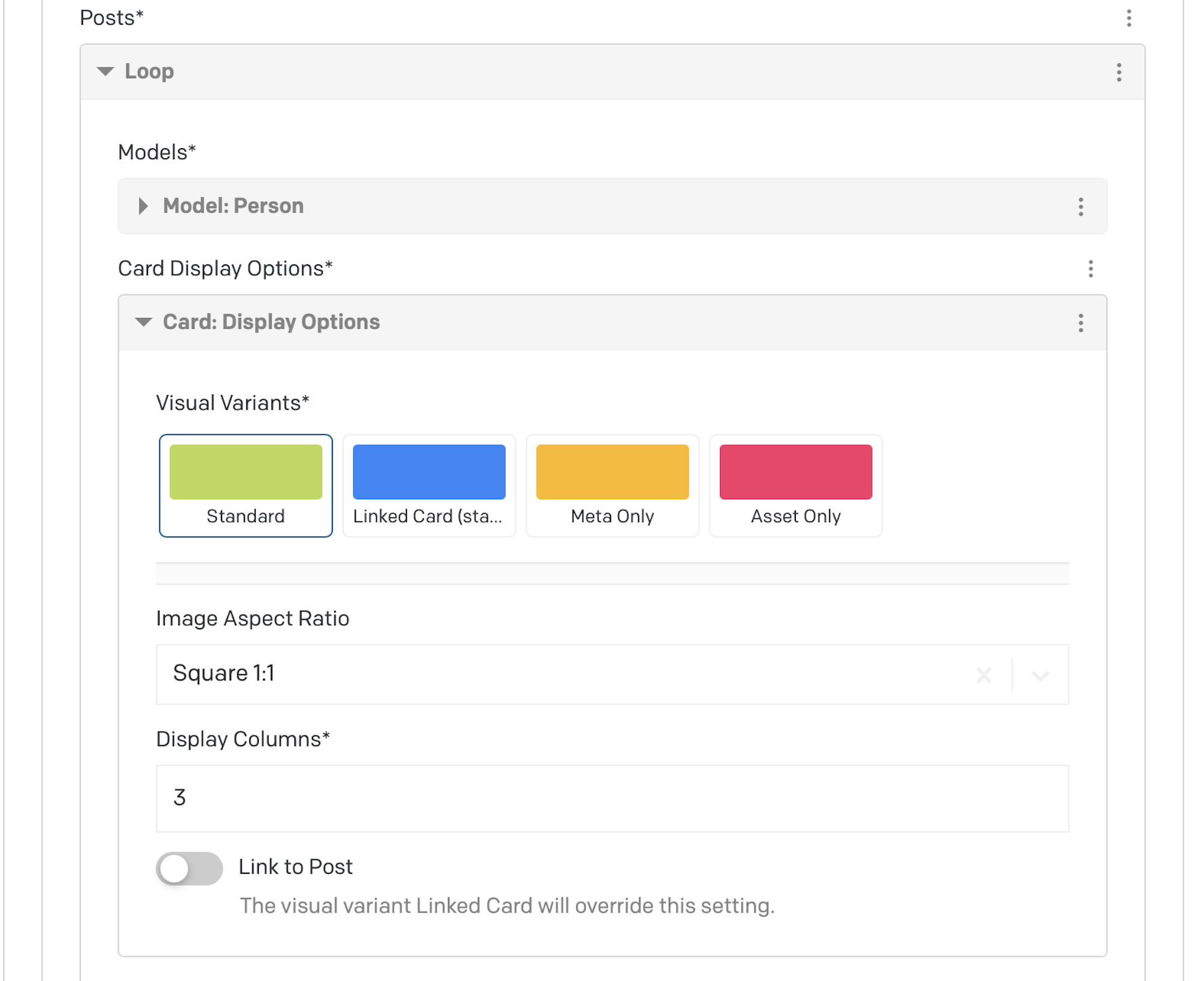The height and width of the screenshot is (981, 1204).
Task: Select the Meta Only visual variant
Action: tap(612, 485)
